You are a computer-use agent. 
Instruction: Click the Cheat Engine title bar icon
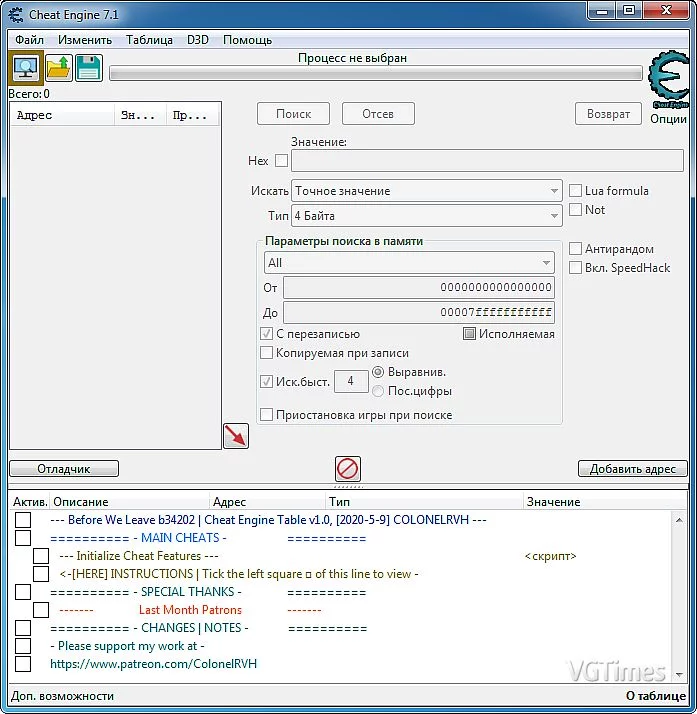click(x=15, y=15)
